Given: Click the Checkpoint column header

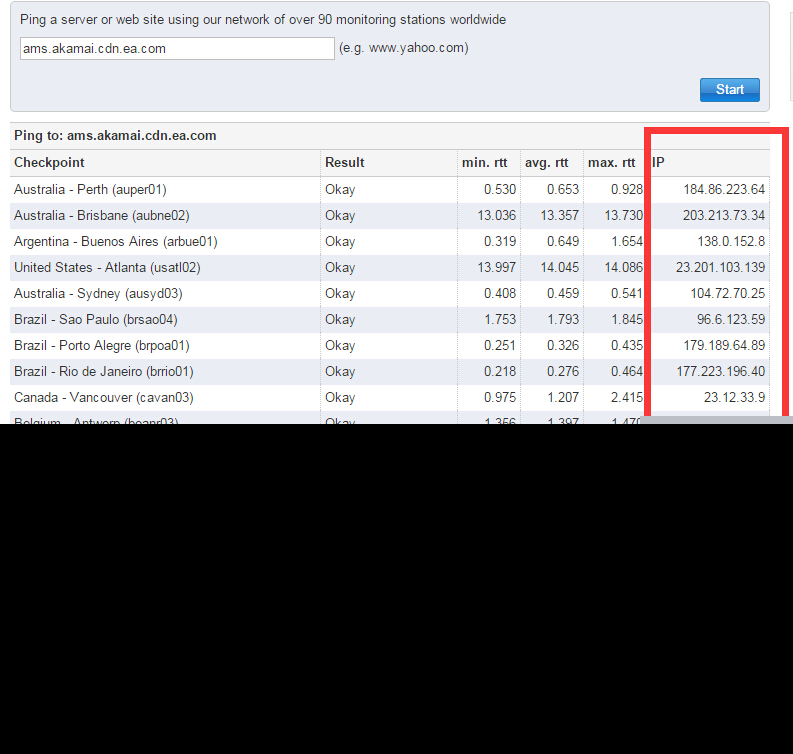Looking at the screenshot, I should 49,163.
